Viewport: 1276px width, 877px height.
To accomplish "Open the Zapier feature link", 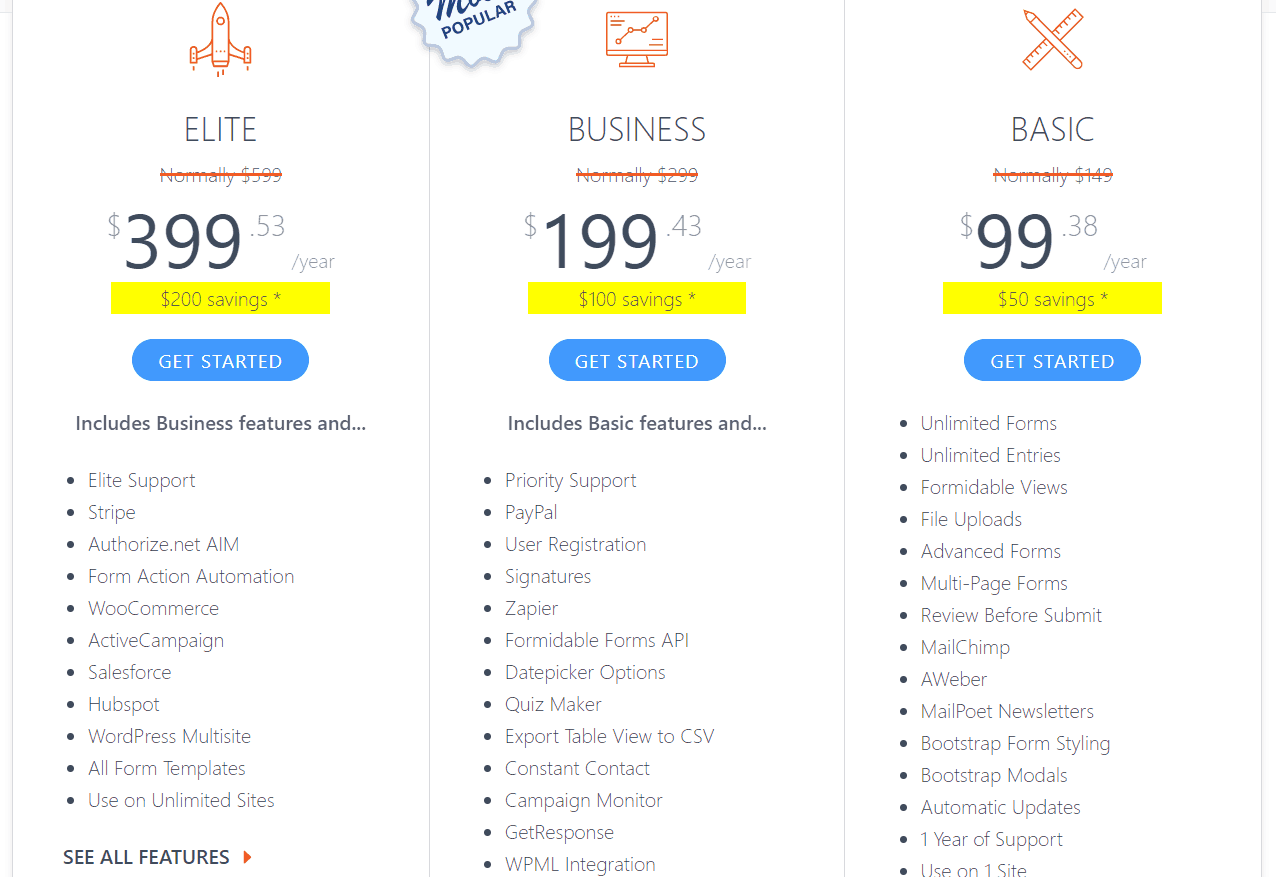I will [531, 608].
